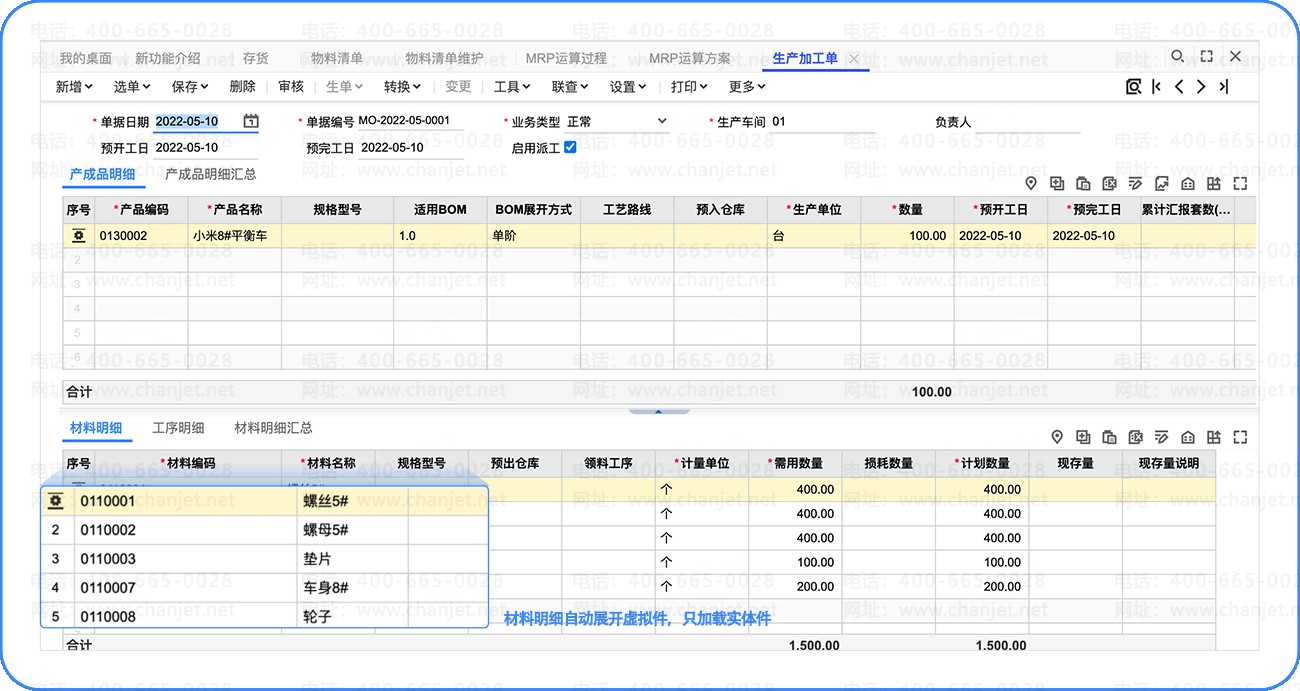Click the 删除 button

[242, 87]
